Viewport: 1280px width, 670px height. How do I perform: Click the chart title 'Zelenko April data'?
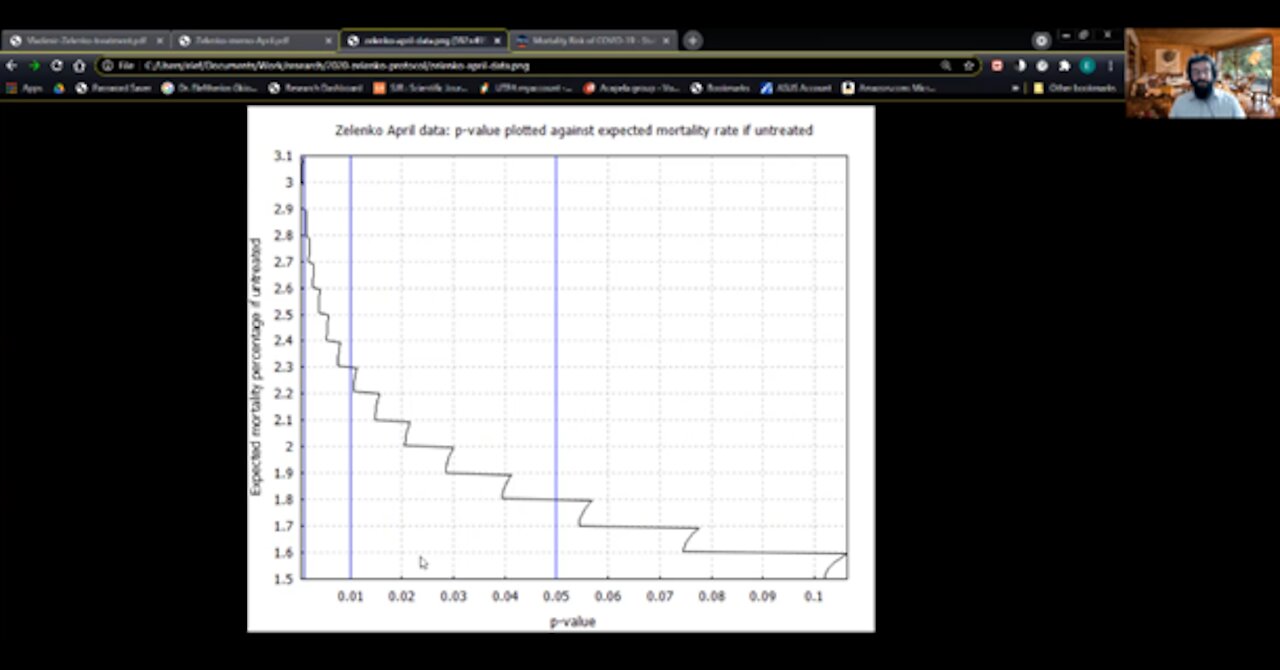(x=573, y=130)
